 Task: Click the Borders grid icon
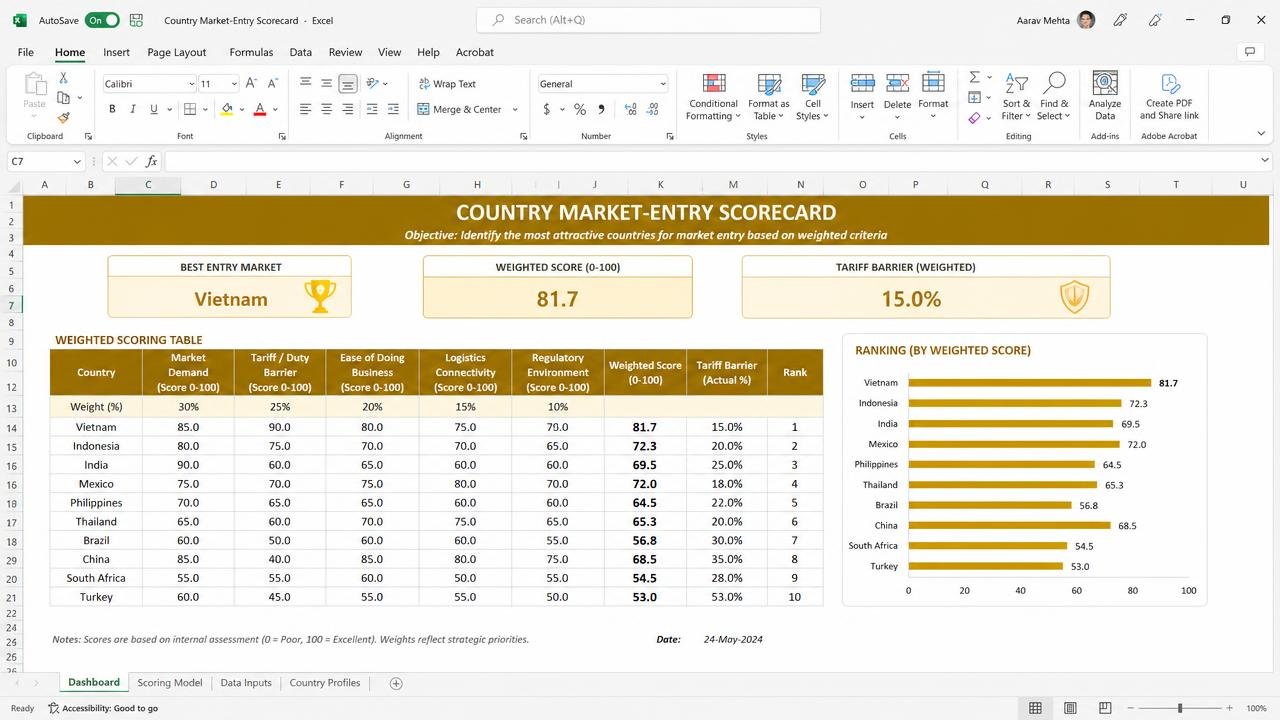(189, 109)
